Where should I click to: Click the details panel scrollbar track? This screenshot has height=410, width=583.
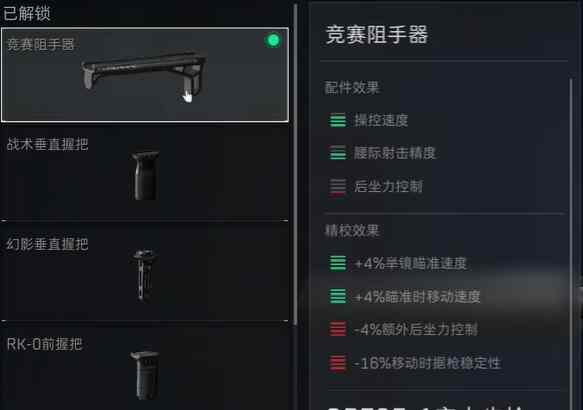pos(571,242)
